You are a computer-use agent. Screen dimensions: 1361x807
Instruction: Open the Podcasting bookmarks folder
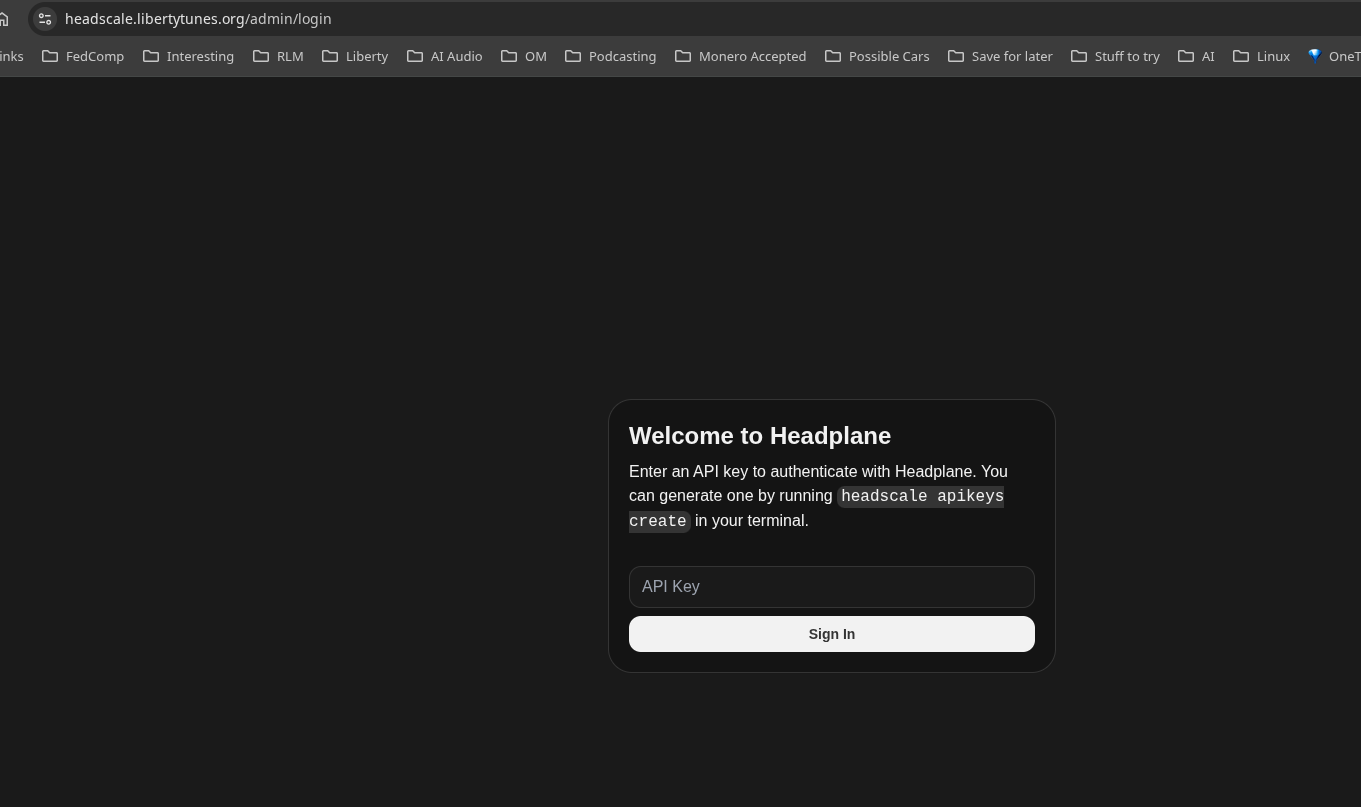tap(611, 56)
